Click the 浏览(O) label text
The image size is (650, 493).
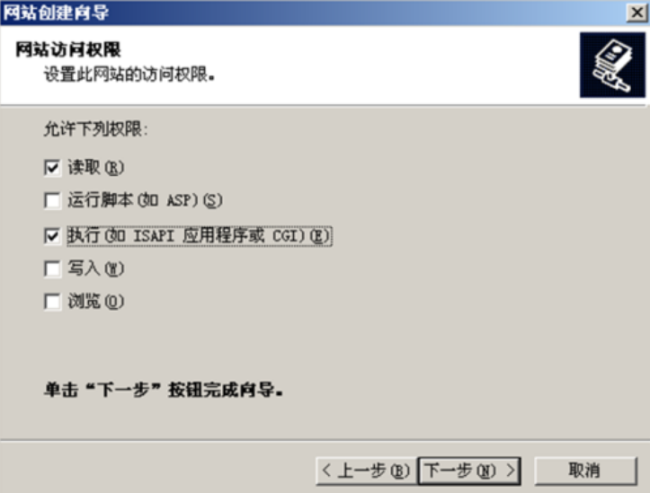pyautogui.click(x=96, y=301)
